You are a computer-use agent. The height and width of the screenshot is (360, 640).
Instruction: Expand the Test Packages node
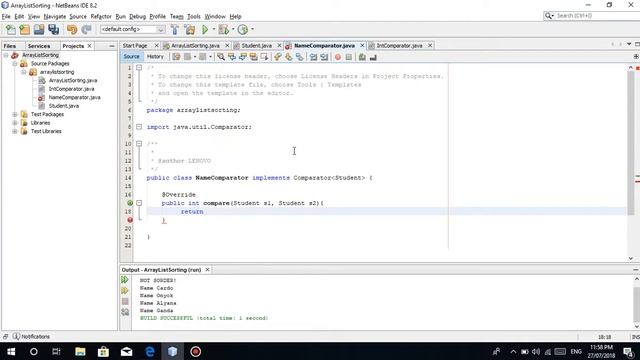15,115
